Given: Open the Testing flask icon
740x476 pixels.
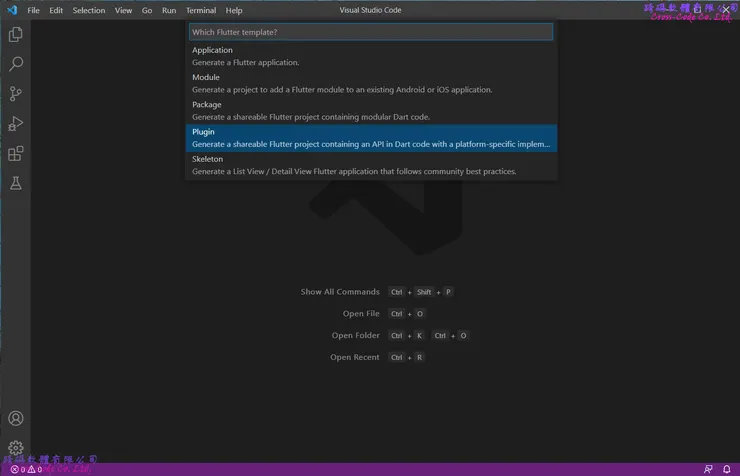Looking at the screenshot, I should (x=16, y=183).
